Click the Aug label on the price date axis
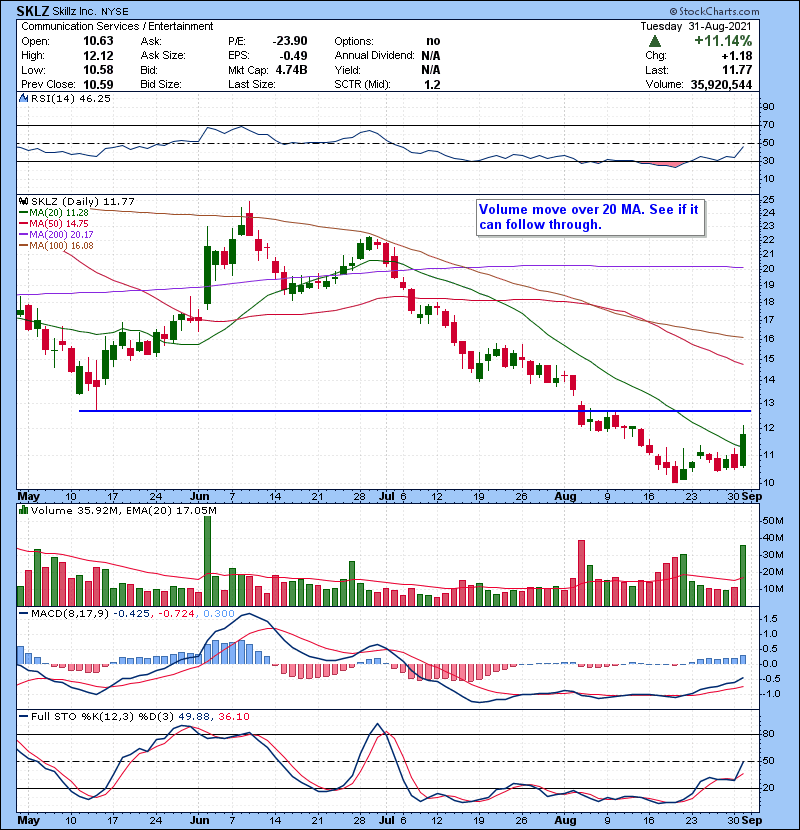The height and width of the screenshot is (830, 800). tap(565, 496)
